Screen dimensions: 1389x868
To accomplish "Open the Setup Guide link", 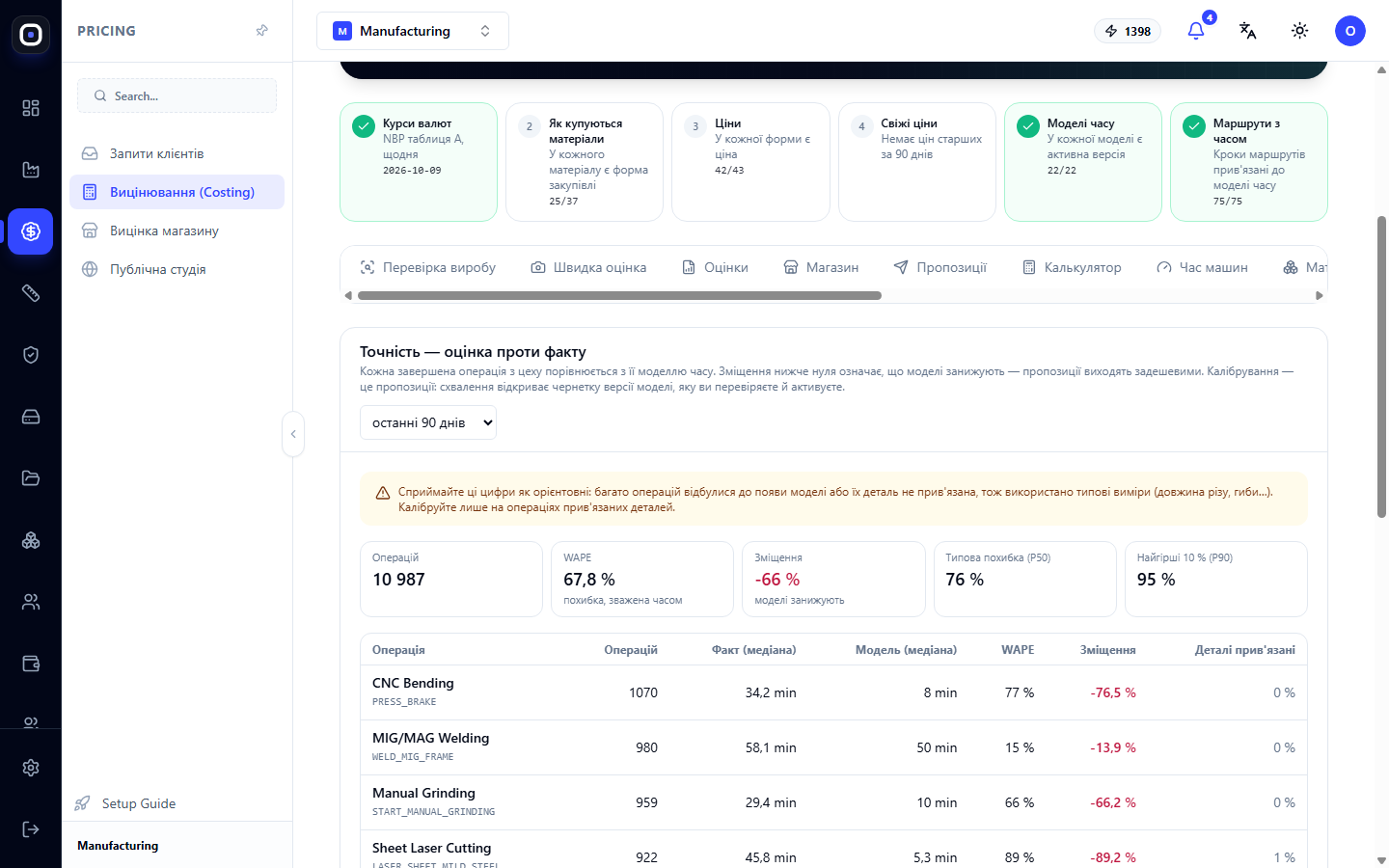I will (125, 803).
